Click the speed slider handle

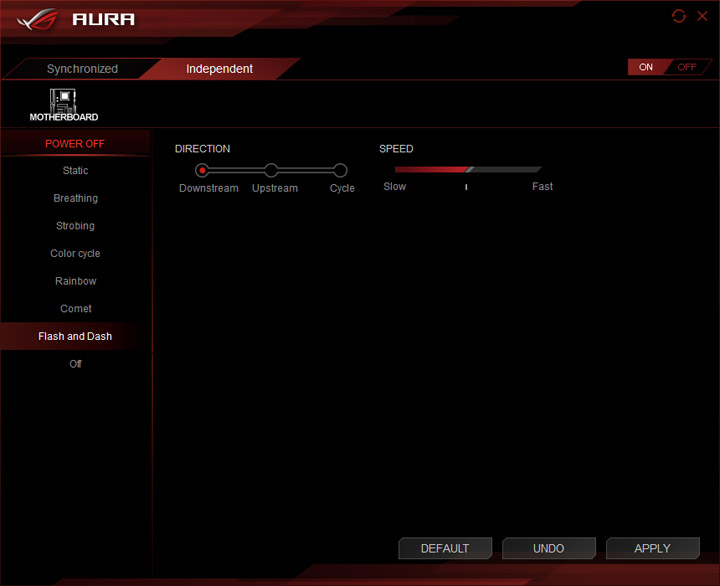[x=469, y=169]
